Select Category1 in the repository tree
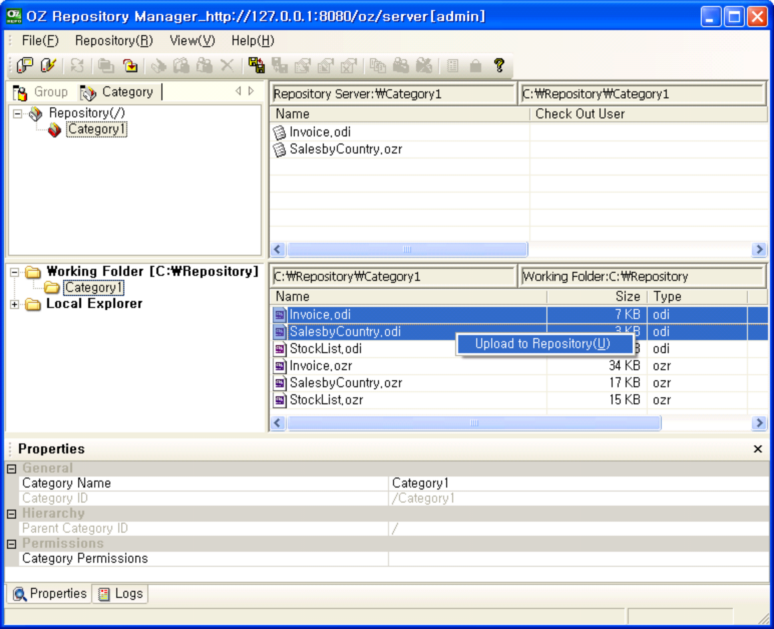 pyautogui.click(x=96, y=129)
